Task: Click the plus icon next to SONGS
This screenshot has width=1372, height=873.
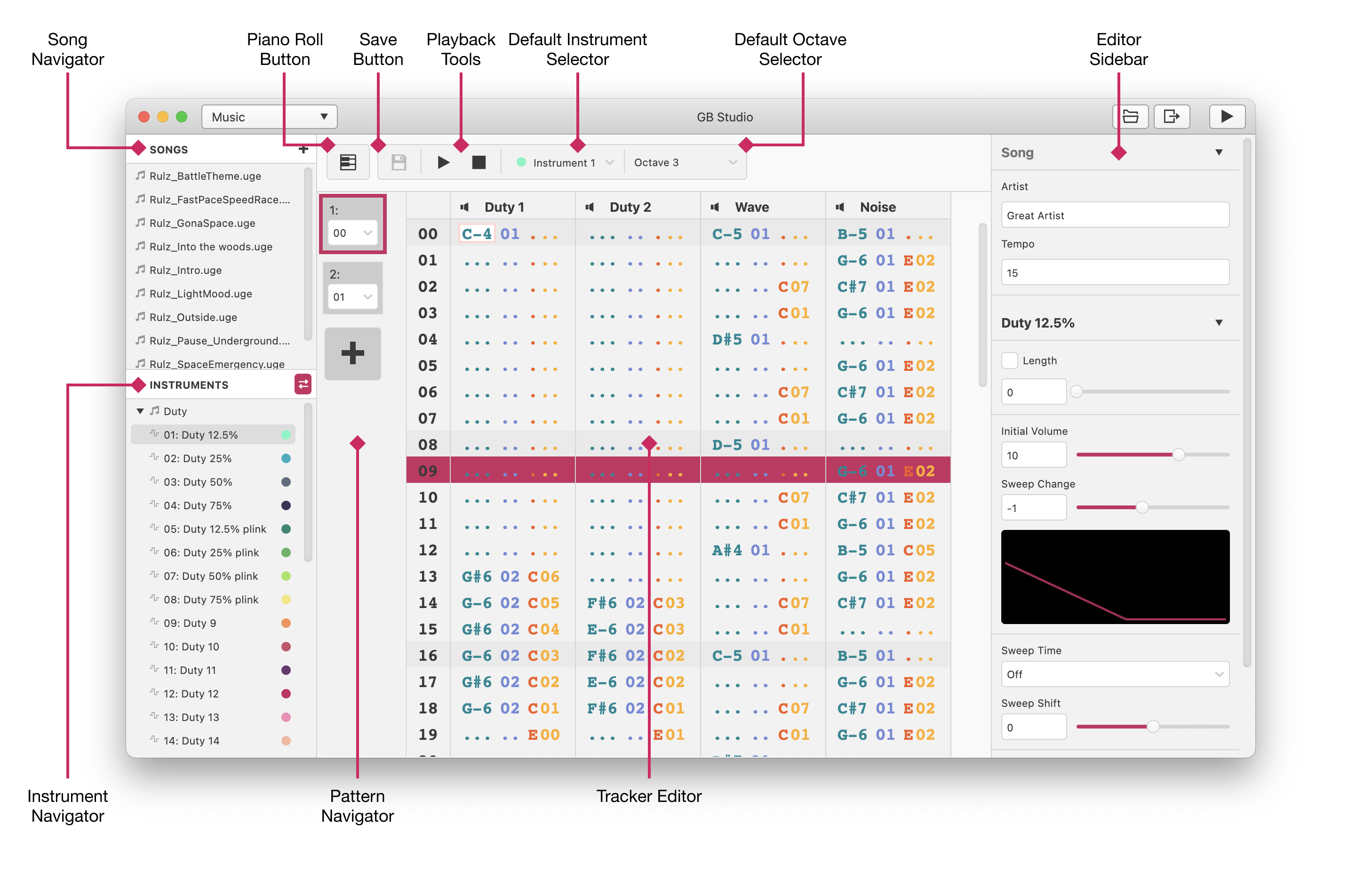Action: 303,149
